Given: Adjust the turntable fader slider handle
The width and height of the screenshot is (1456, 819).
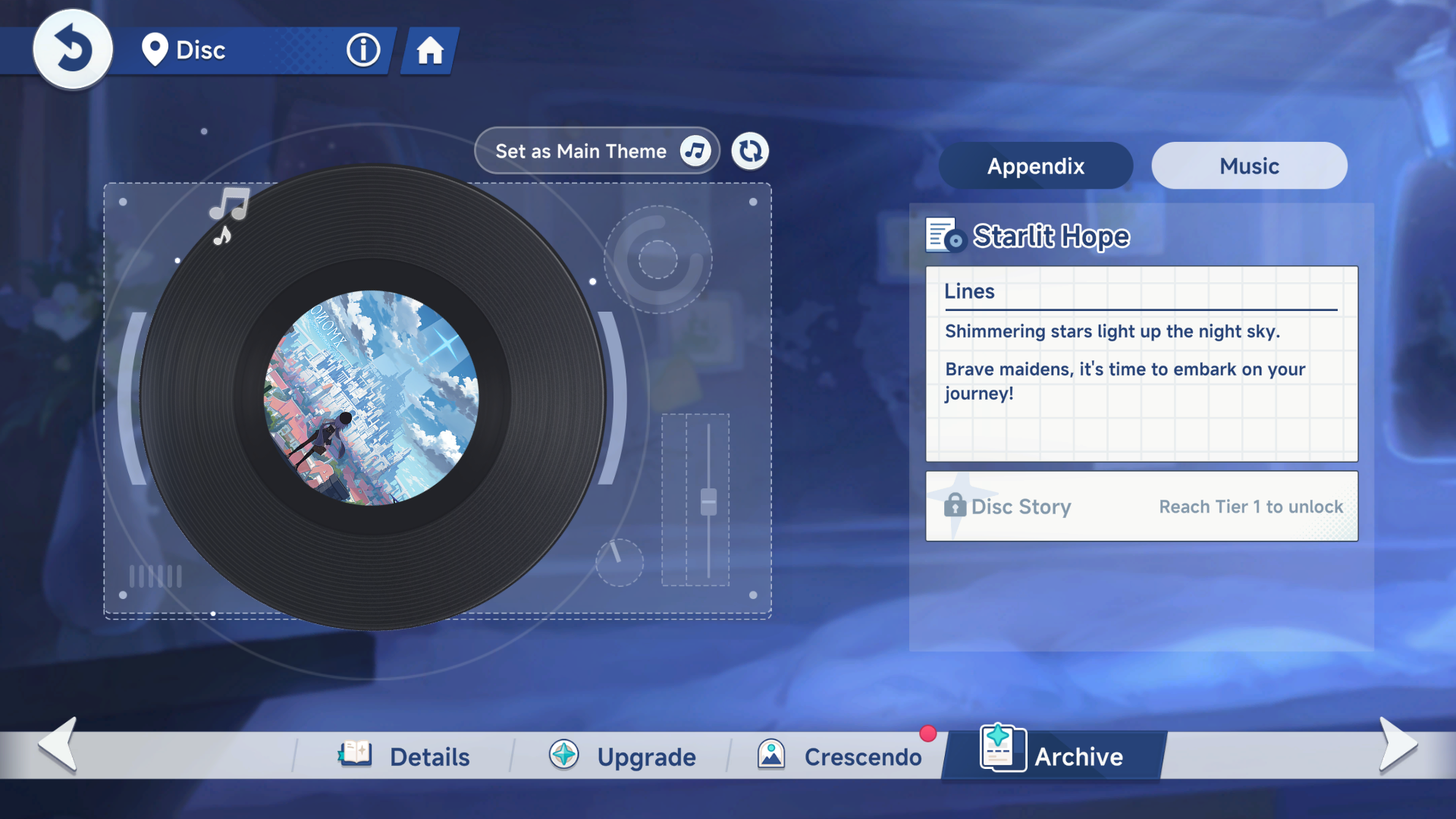Looking at the screenshot, I should pyautogui.click(x=708, y=501).
